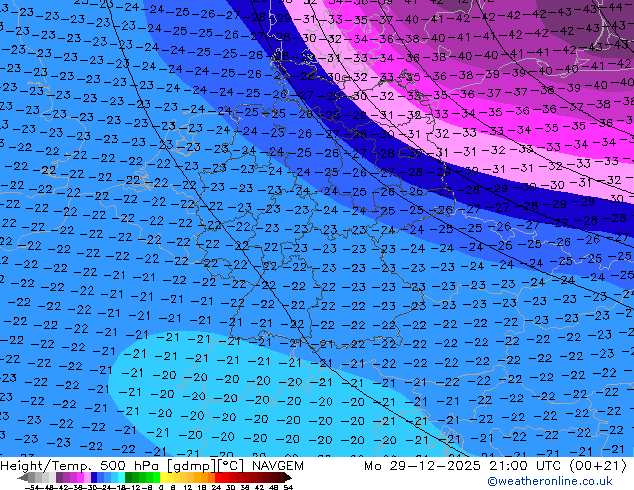Click the NAVGEM model name in title
Screen dimensions: 634x490
tap(278, 466)
